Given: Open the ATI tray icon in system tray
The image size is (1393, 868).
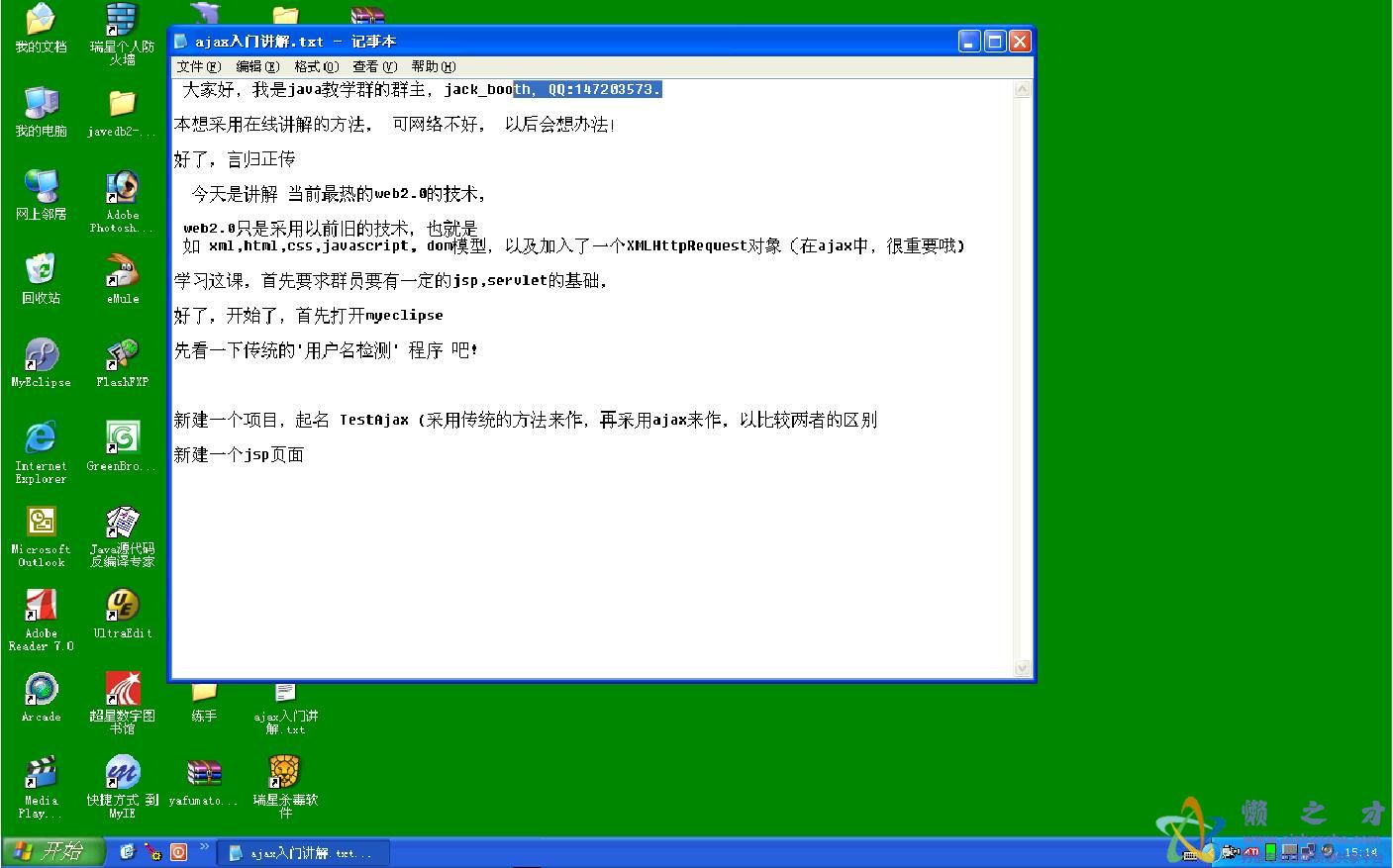Looking at the screenshot, I should 1251,851.
